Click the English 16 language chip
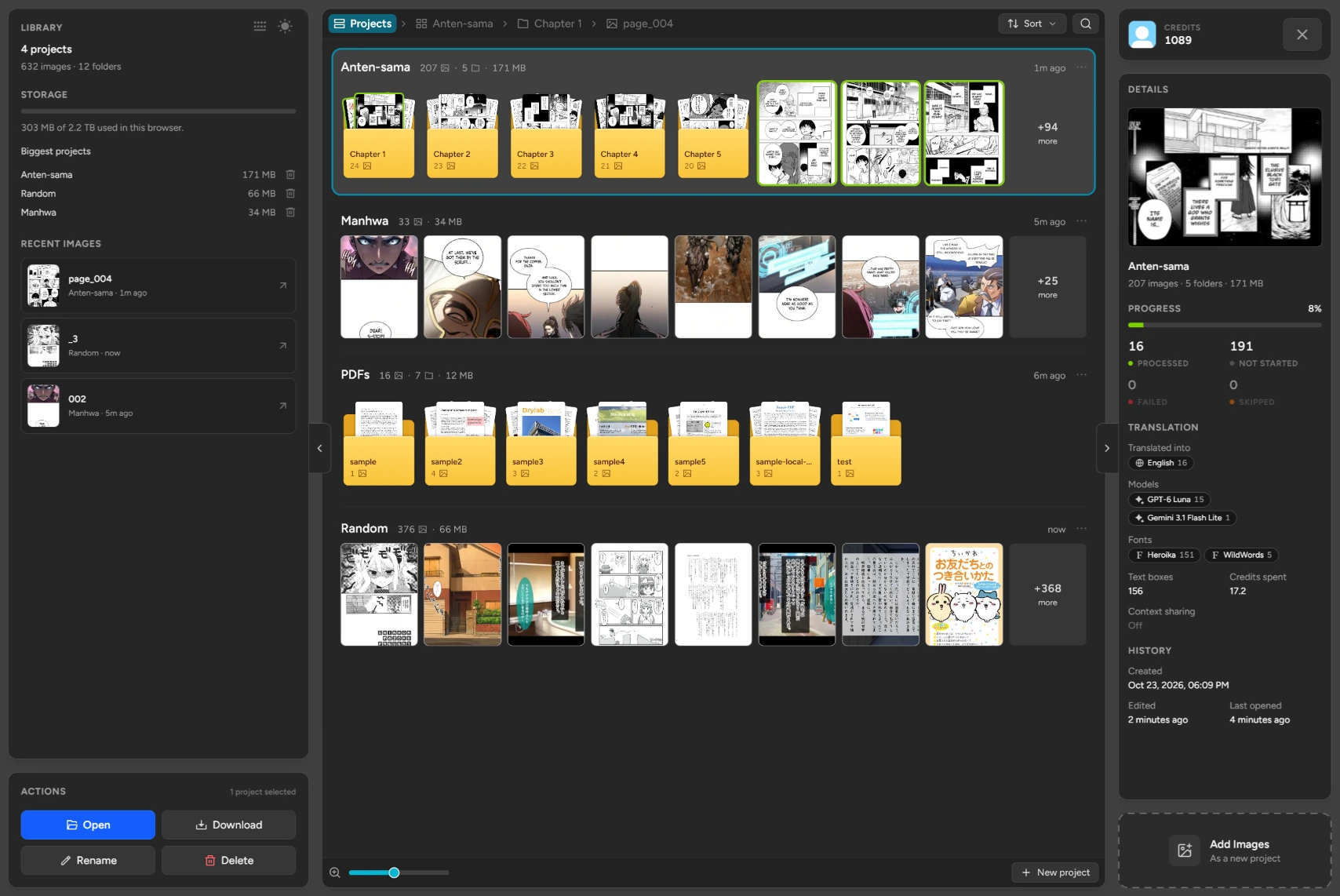Screen dimensions: 1340x896 1160,463
